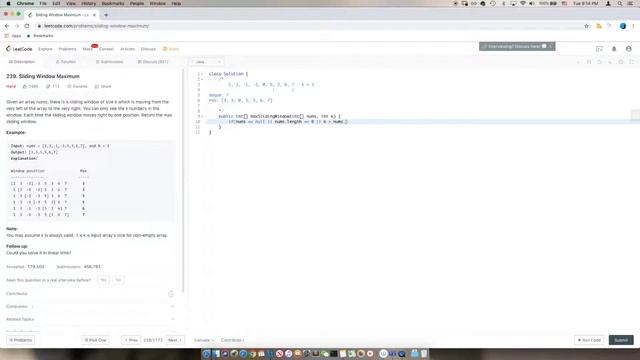Open the Contribute link at bottom

pyautogui.click(x=232, y=340)
